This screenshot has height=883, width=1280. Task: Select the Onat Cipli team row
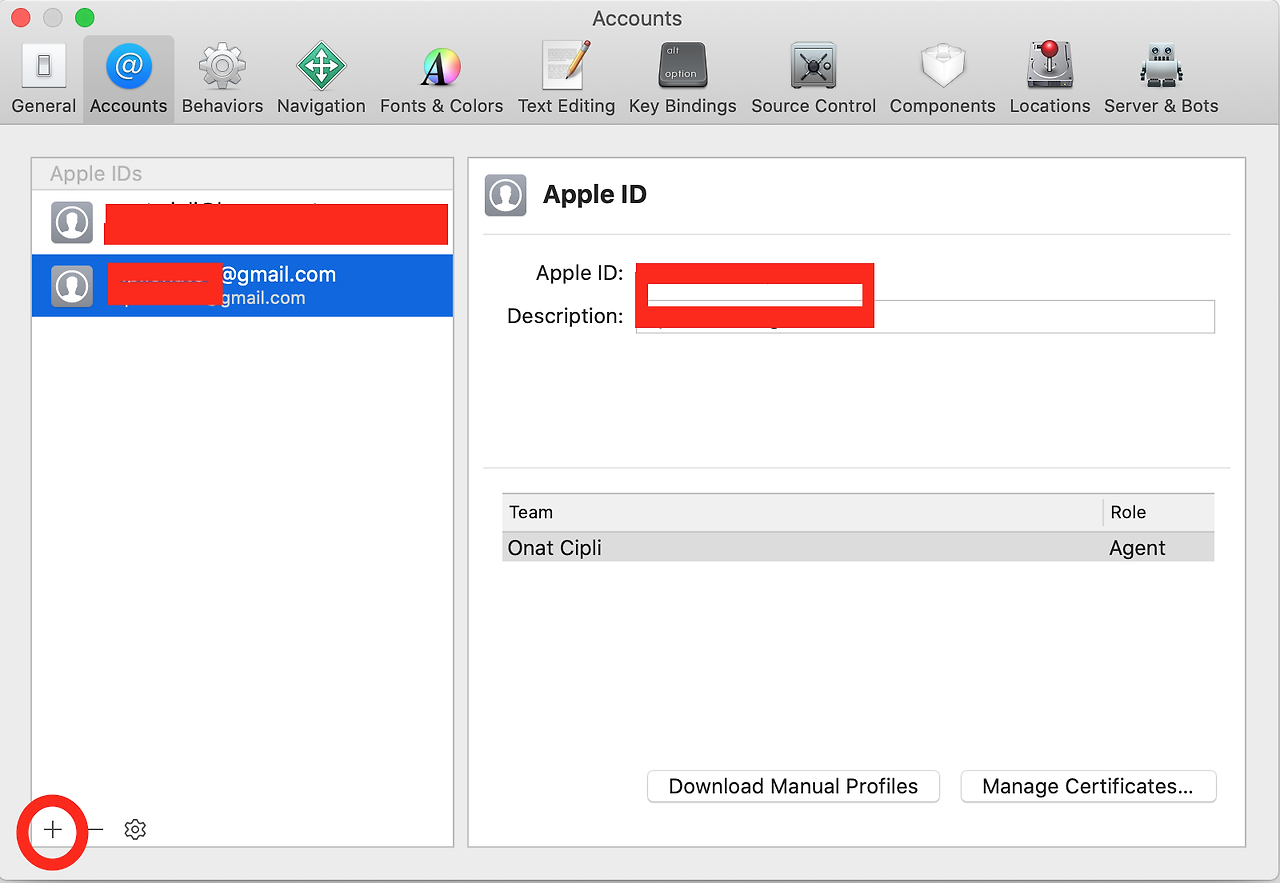click(x=858, y=547)
